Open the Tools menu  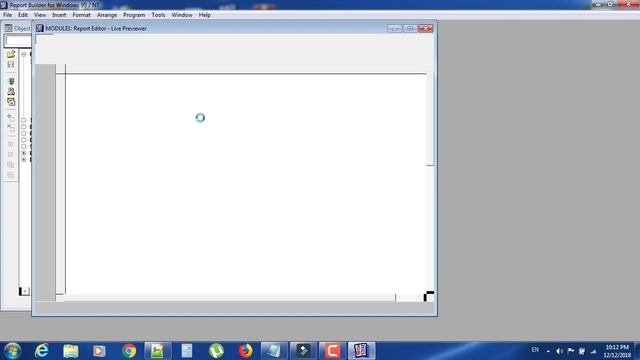tap(158, 15)
